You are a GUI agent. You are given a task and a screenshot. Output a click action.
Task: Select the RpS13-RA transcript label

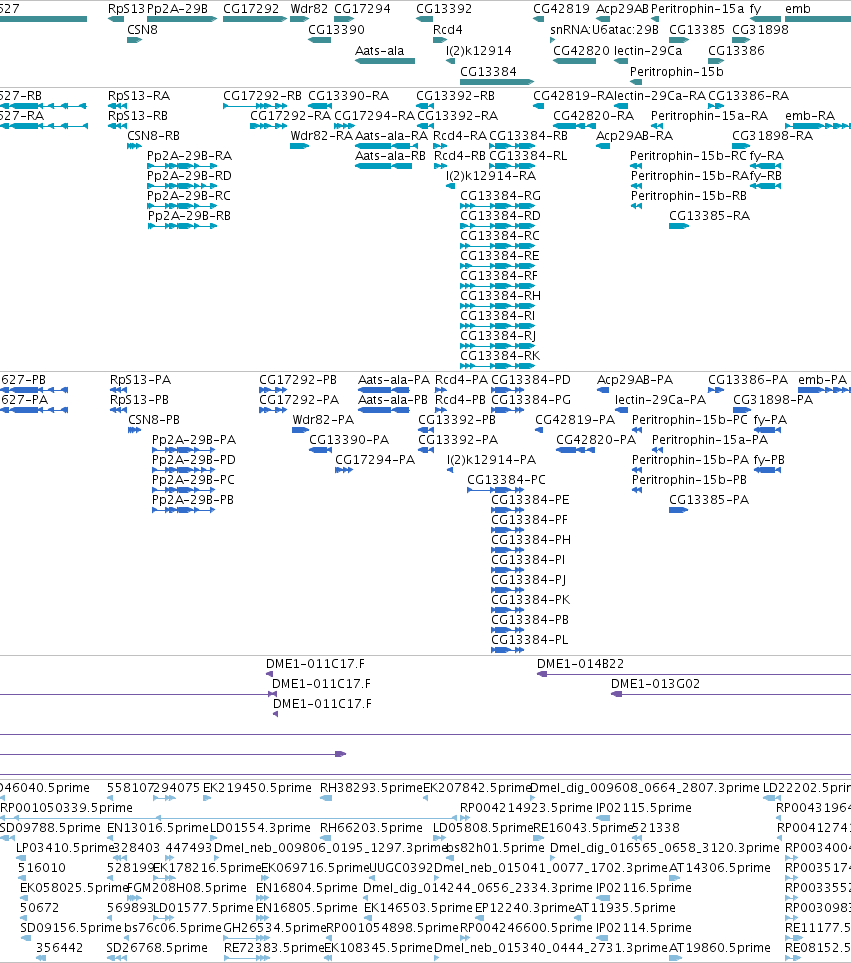(139, 95)
